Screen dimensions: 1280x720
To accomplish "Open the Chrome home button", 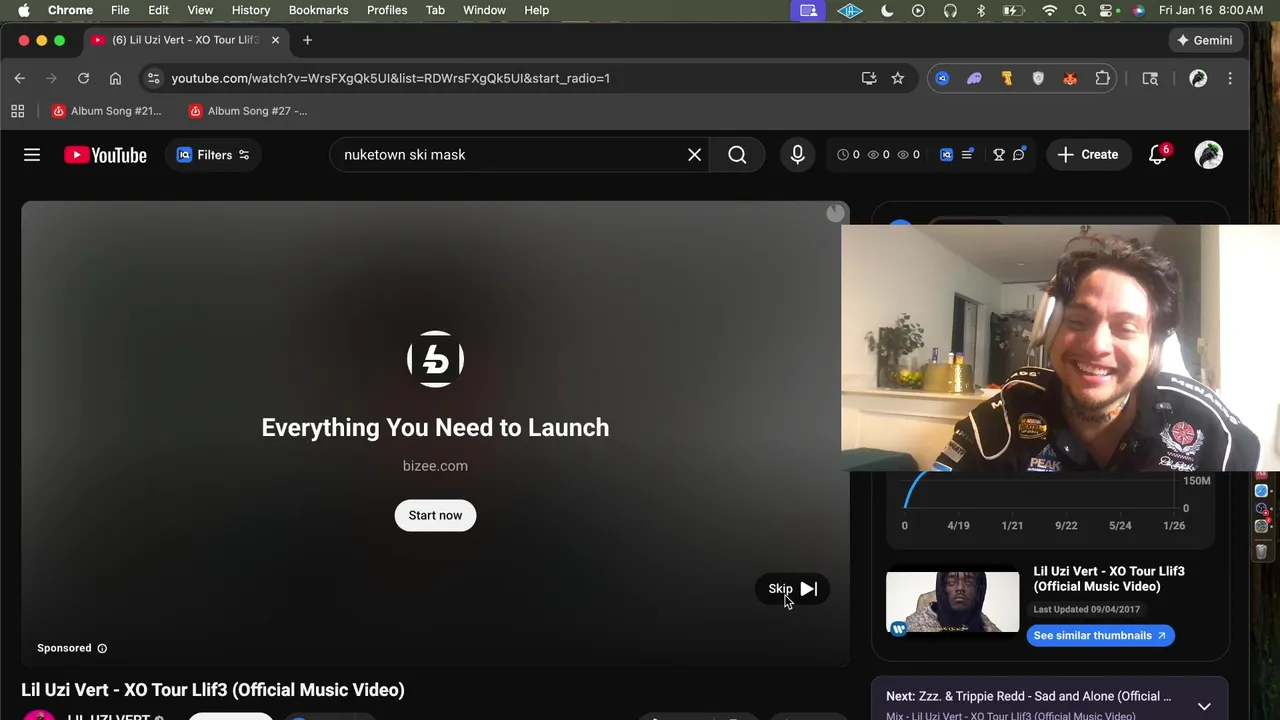I will [116, 78].
